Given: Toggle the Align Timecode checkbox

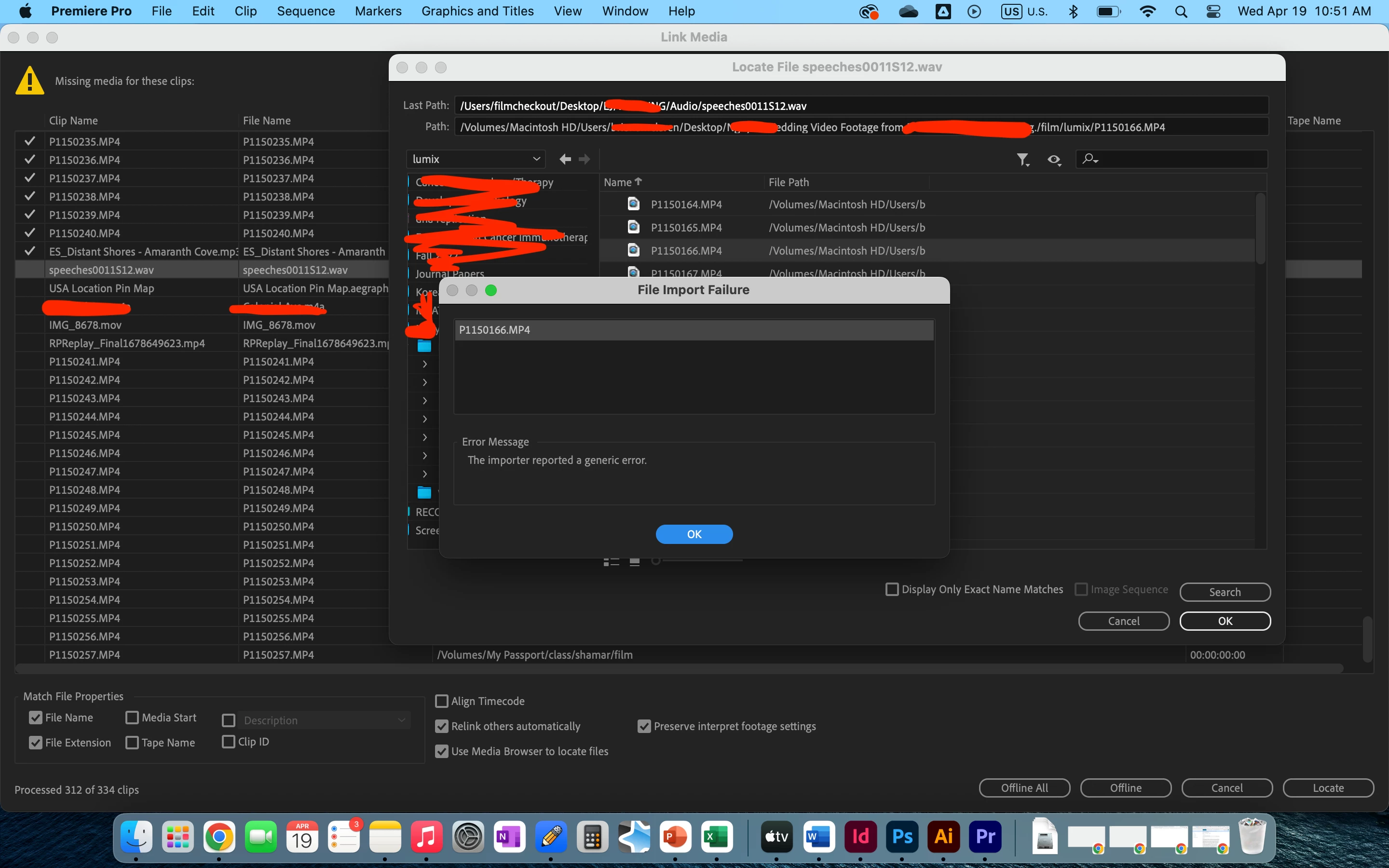Looking at the screenshot, I should click(x=441, y=701).
